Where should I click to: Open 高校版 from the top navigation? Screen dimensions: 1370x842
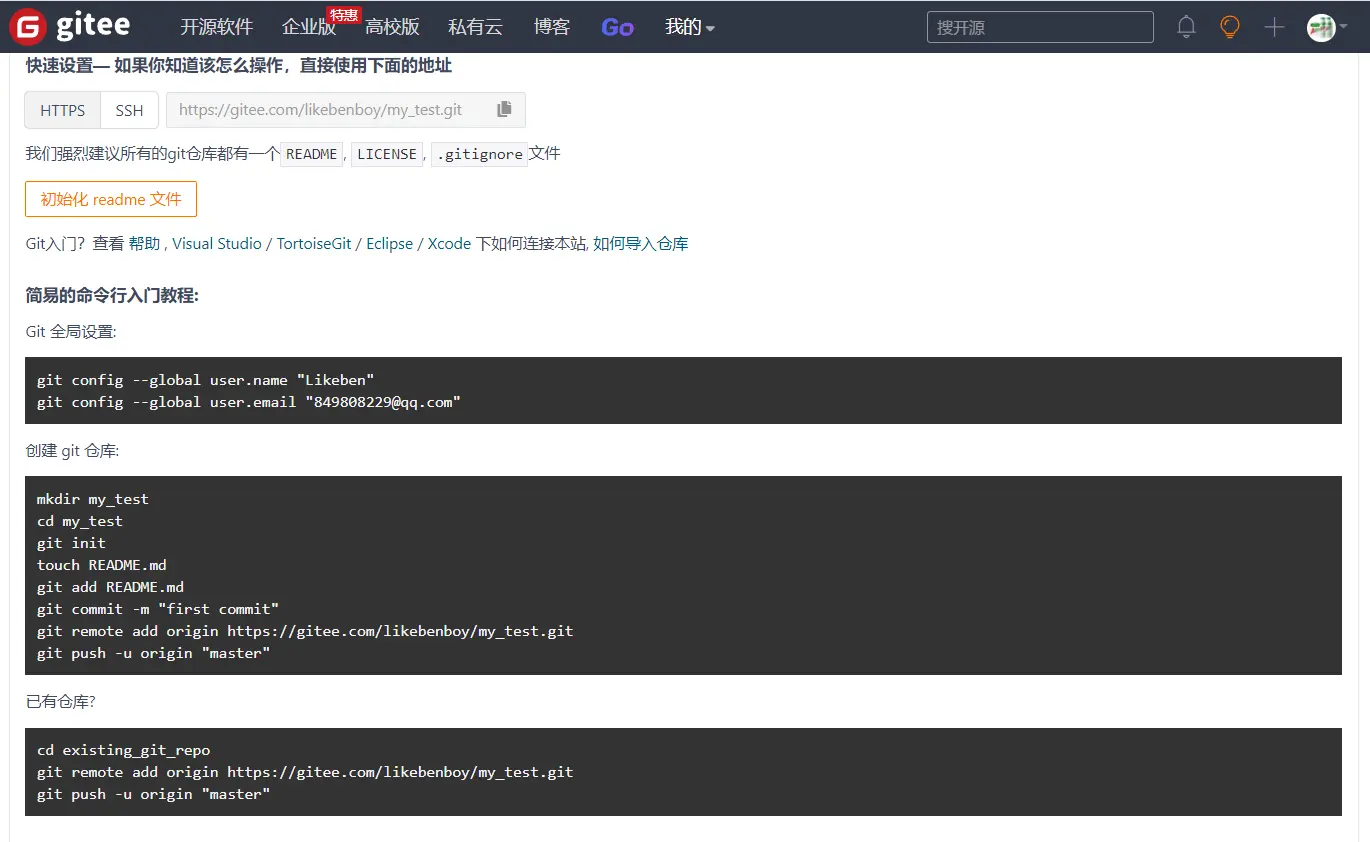pyautogui.click(x=392, y=27)
